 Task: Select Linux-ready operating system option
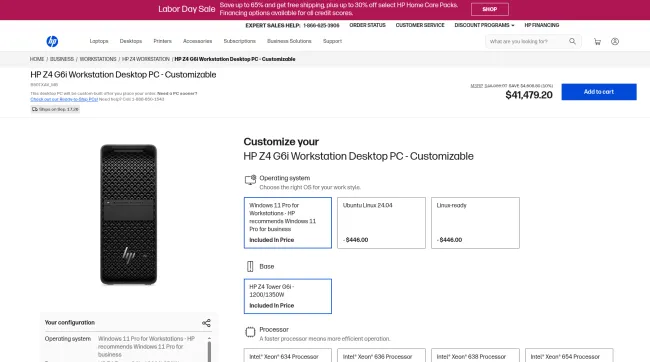click(475, 223)
